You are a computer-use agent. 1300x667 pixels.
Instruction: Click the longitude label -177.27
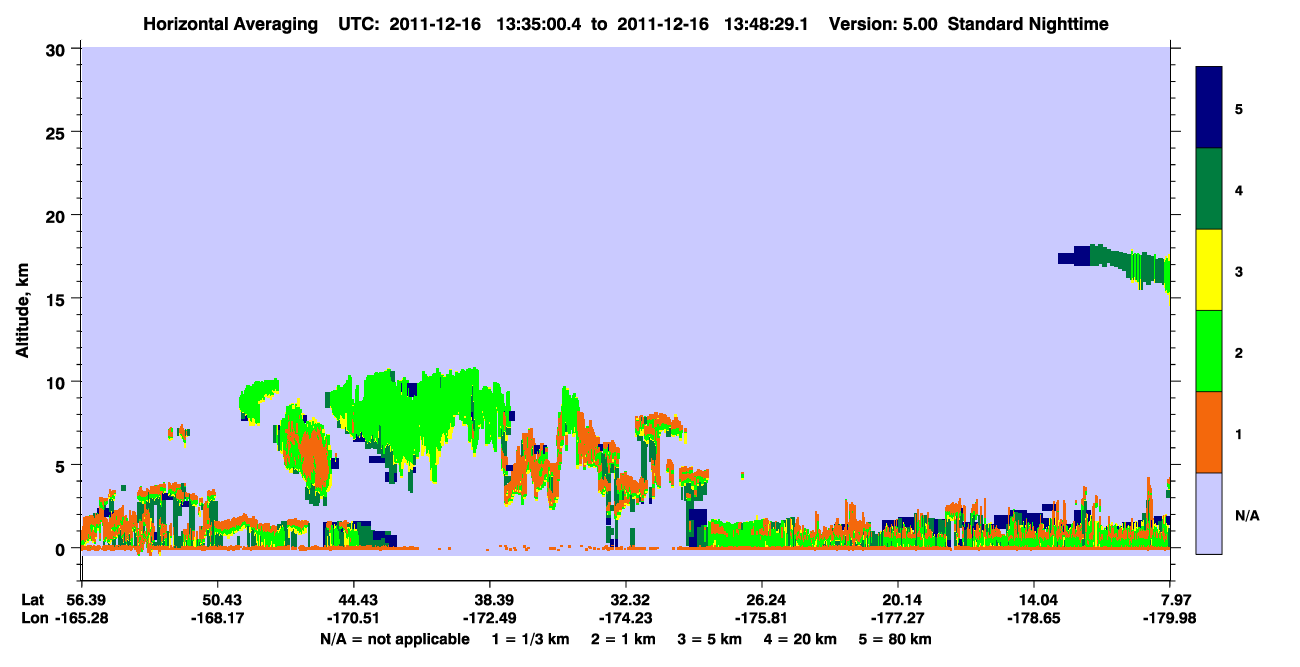(x=898, y=619)
